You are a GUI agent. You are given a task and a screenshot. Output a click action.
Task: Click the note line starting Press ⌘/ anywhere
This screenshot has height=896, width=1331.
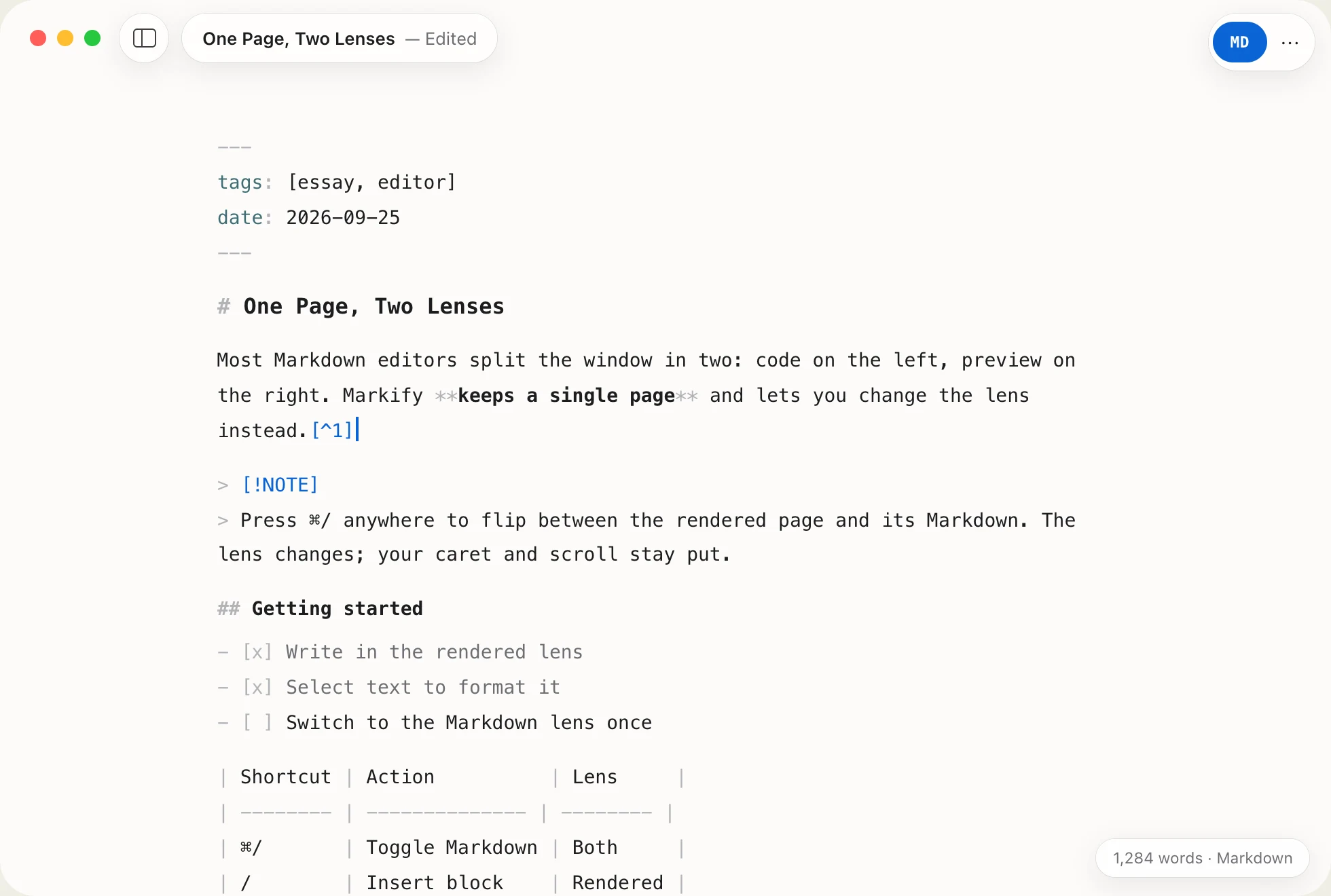click(646, 538)
